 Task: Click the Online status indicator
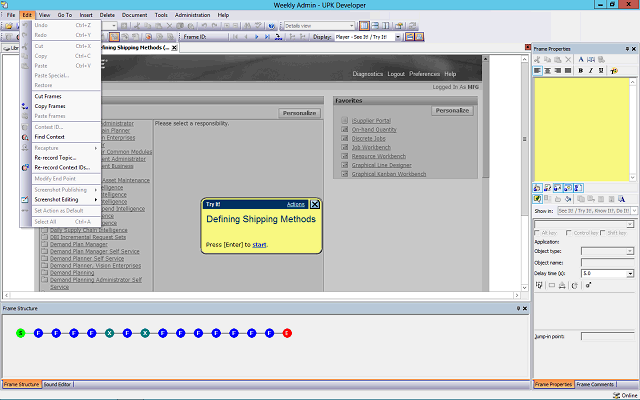pyautogui.click(x=627, y=396)
